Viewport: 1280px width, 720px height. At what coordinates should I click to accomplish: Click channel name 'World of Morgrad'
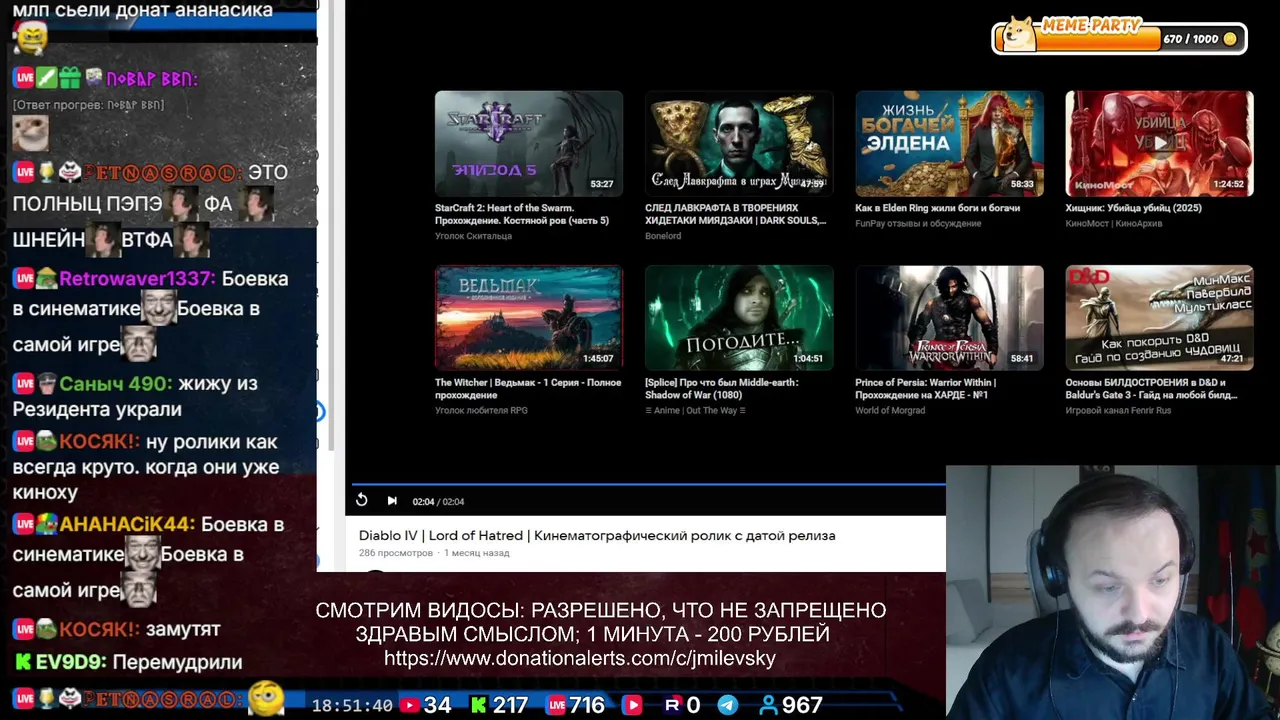coord(890,410)
